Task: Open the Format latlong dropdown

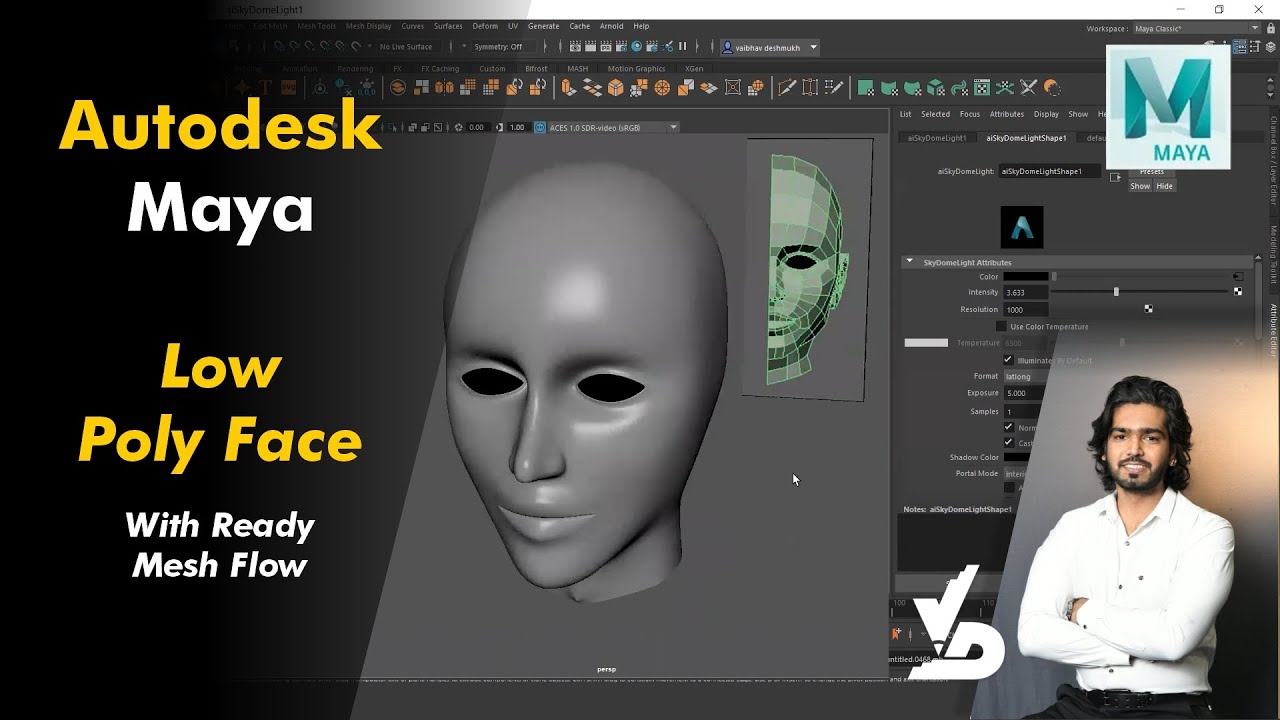Action: [1025, 376]
